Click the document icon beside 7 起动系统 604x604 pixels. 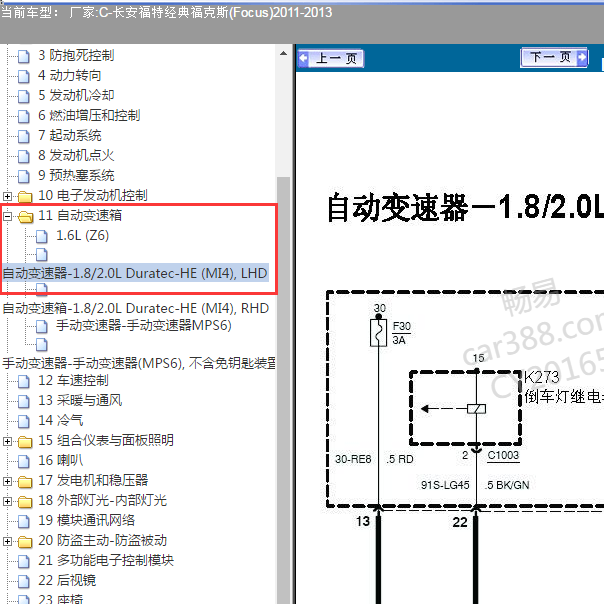tap(24, 136)
